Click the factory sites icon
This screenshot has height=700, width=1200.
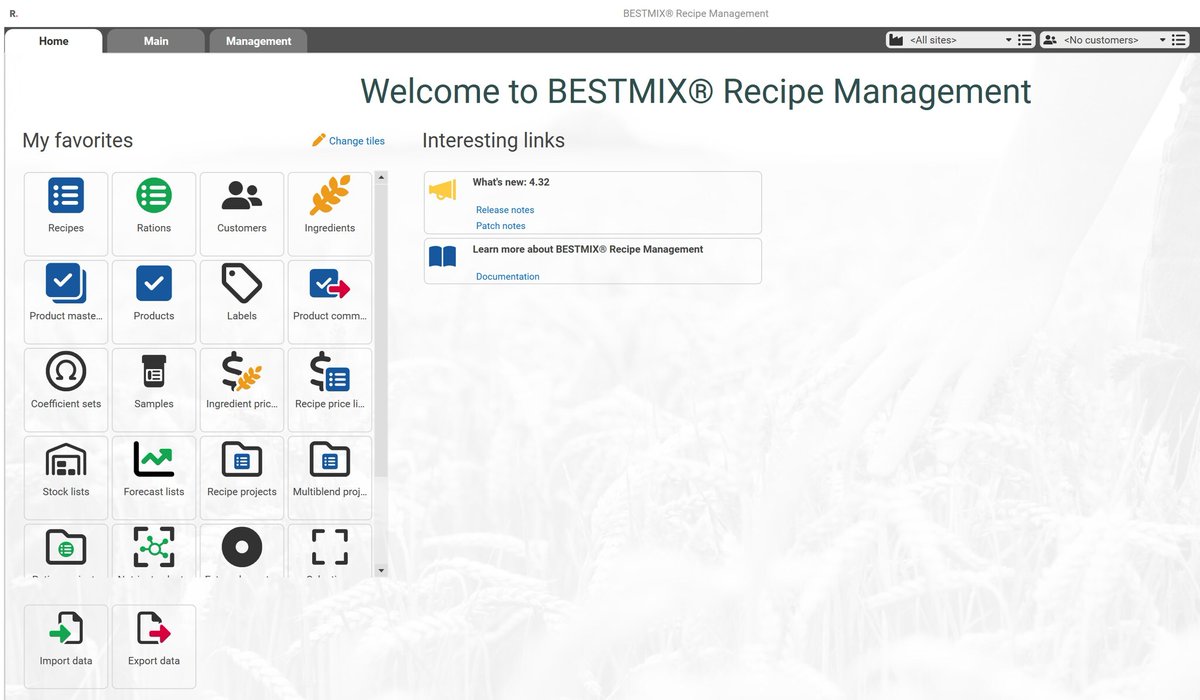[895, 40]
